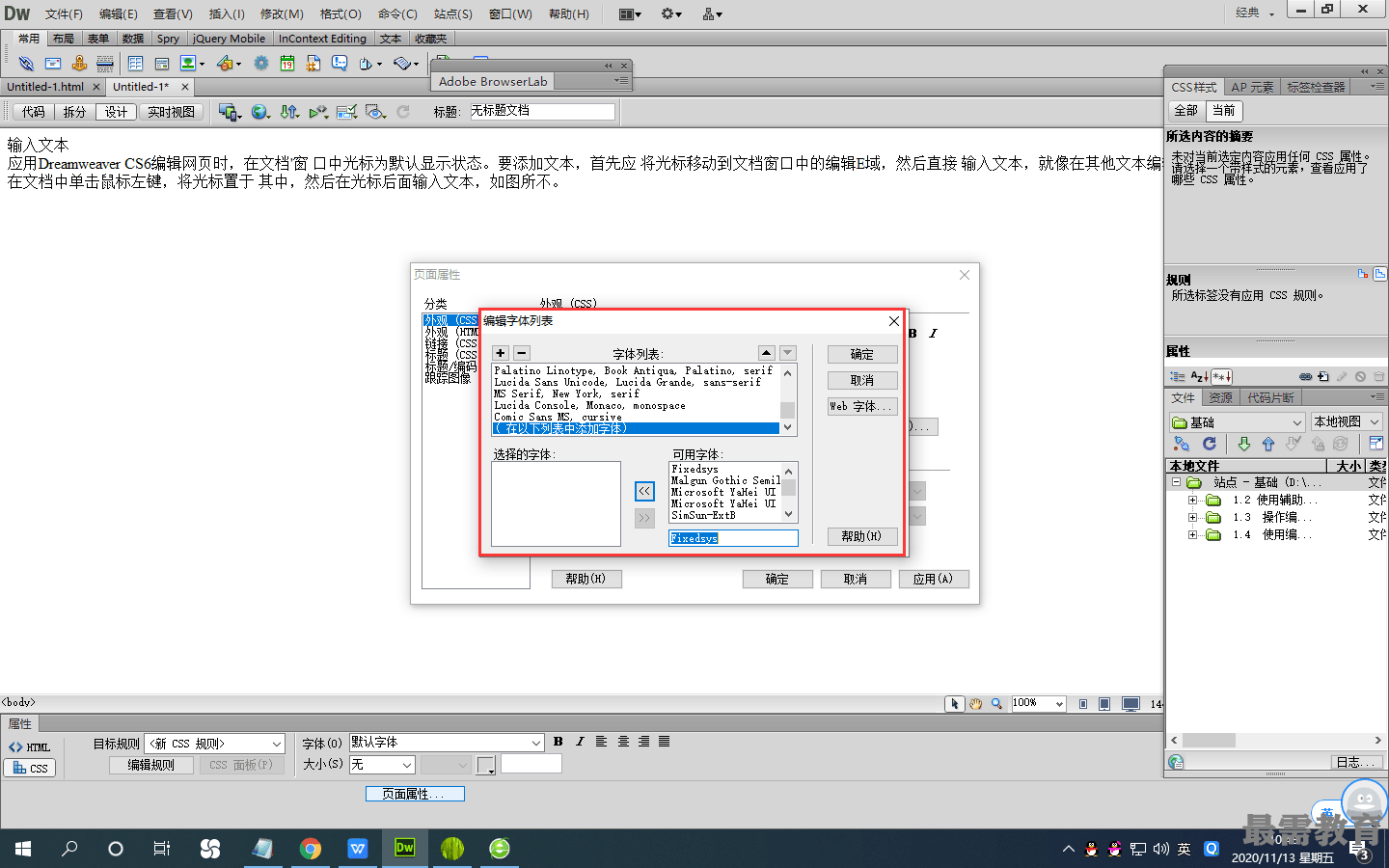Expand the 1.3 操作编 folder

[1192, 517]
